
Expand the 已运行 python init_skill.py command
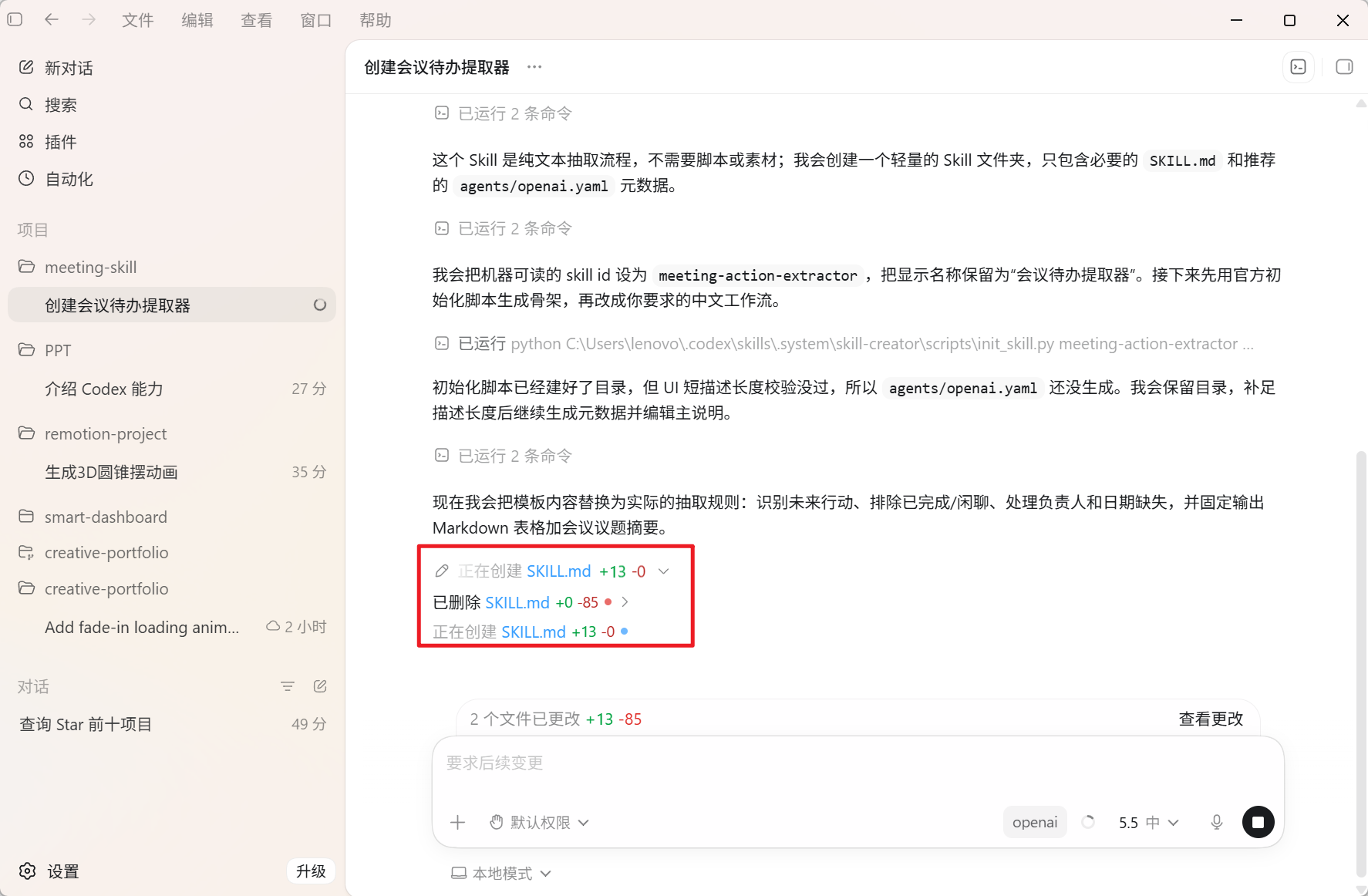coord(844,343)
